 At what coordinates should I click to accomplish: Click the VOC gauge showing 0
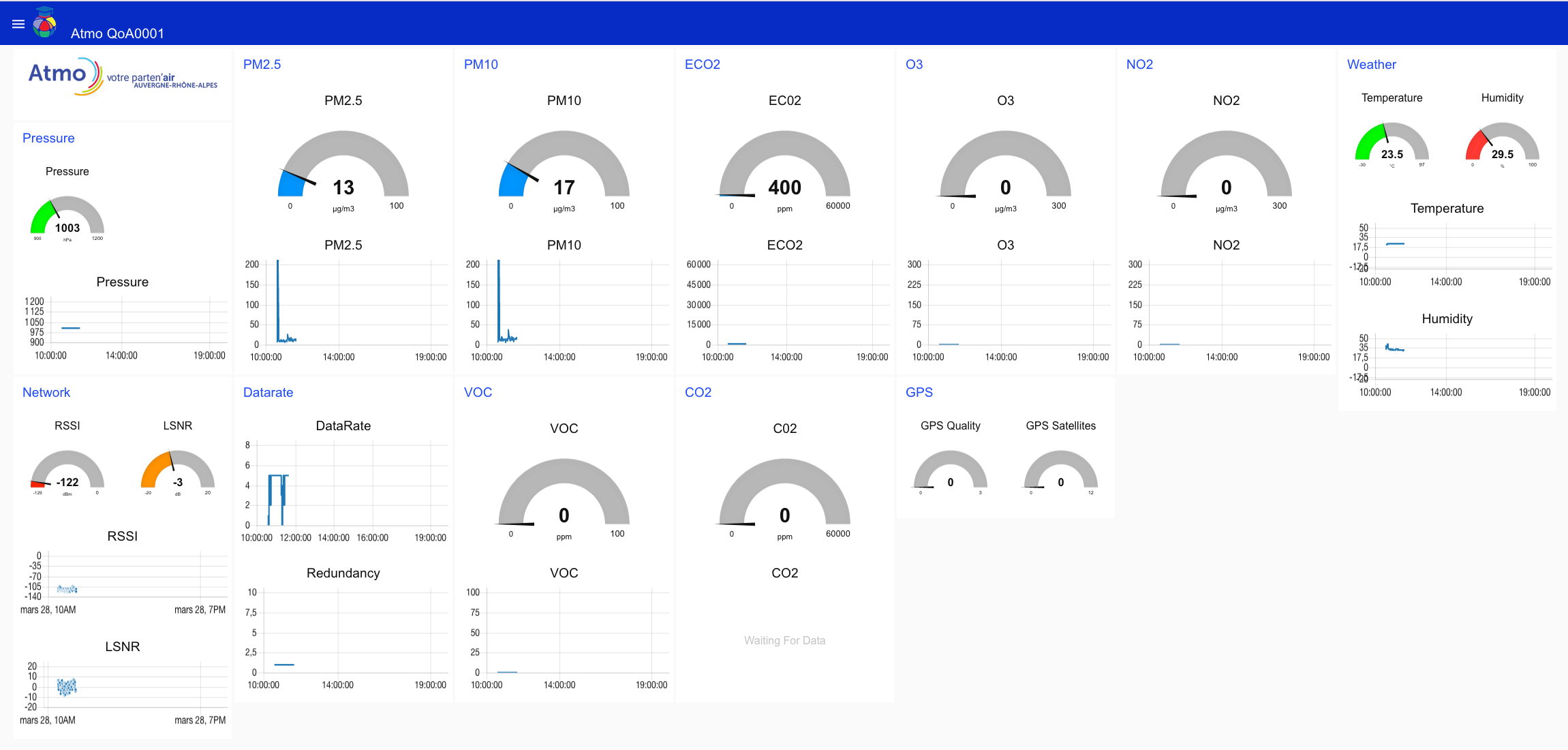[x=564, y=499]
